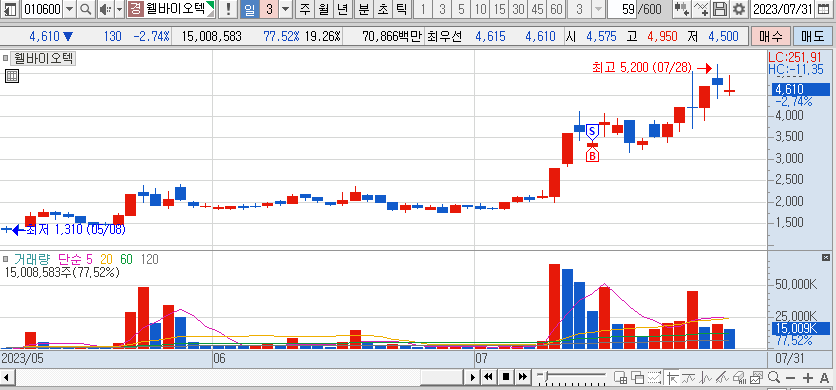Select the 15 interval button

click(499, 9)
